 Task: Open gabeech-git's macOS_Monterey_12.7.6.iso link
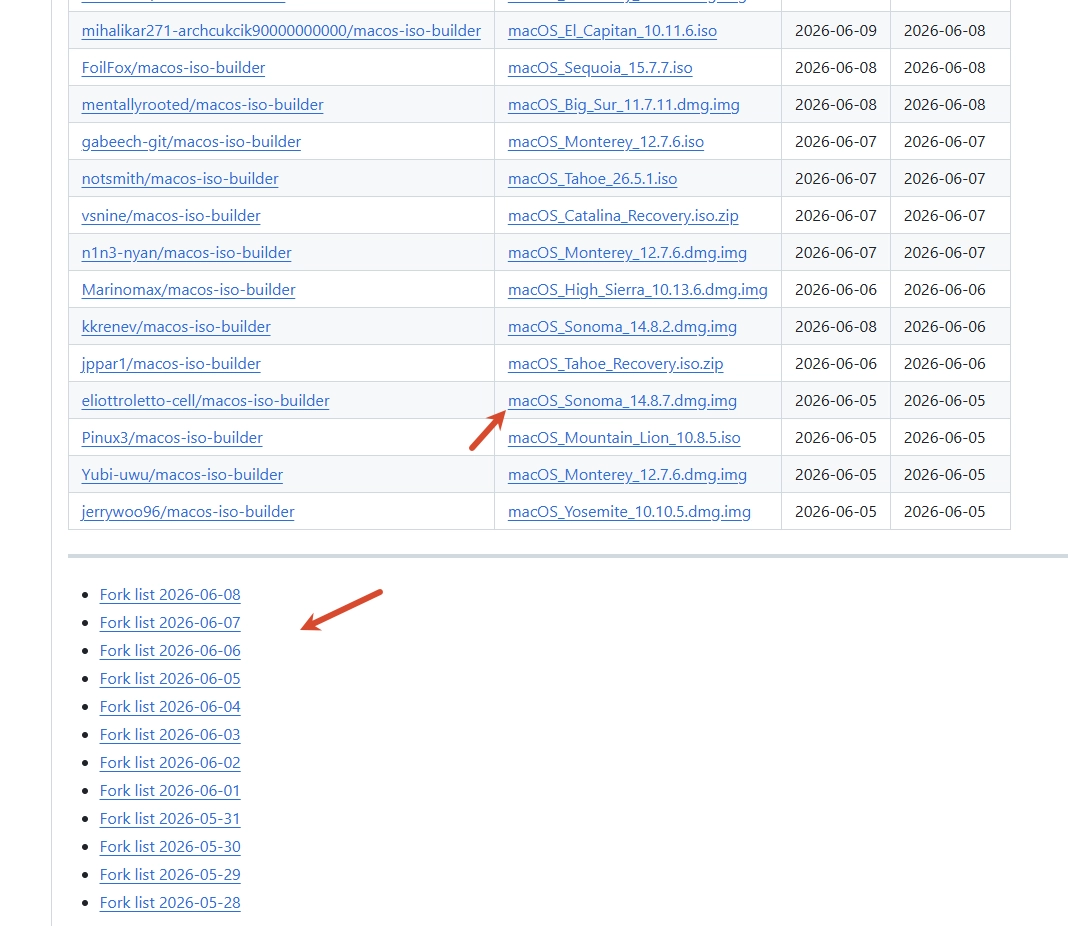point(606,142)
